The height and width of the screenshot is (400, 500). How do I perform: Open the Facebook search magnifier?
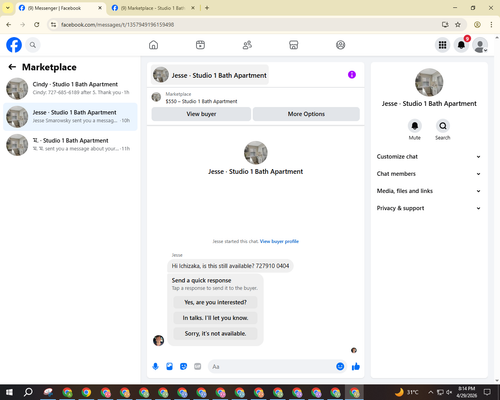(x=33, y=45)
